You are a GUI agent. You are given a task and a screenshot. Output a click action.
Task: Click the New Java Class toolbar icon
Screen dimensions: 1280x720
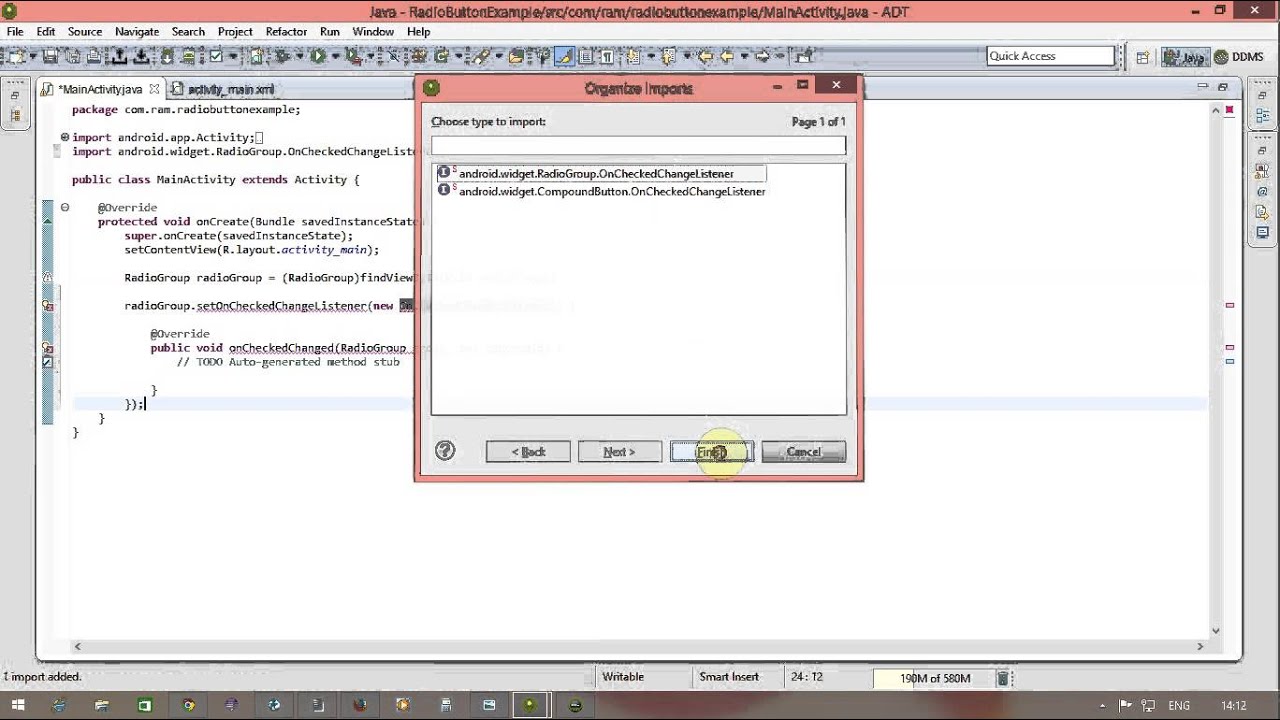coord(441,57)
